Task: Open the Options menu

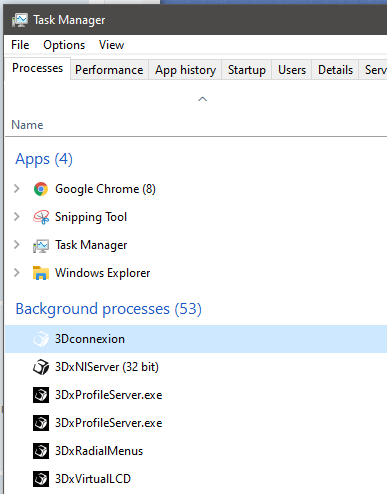Action: [x=64, y=45]
